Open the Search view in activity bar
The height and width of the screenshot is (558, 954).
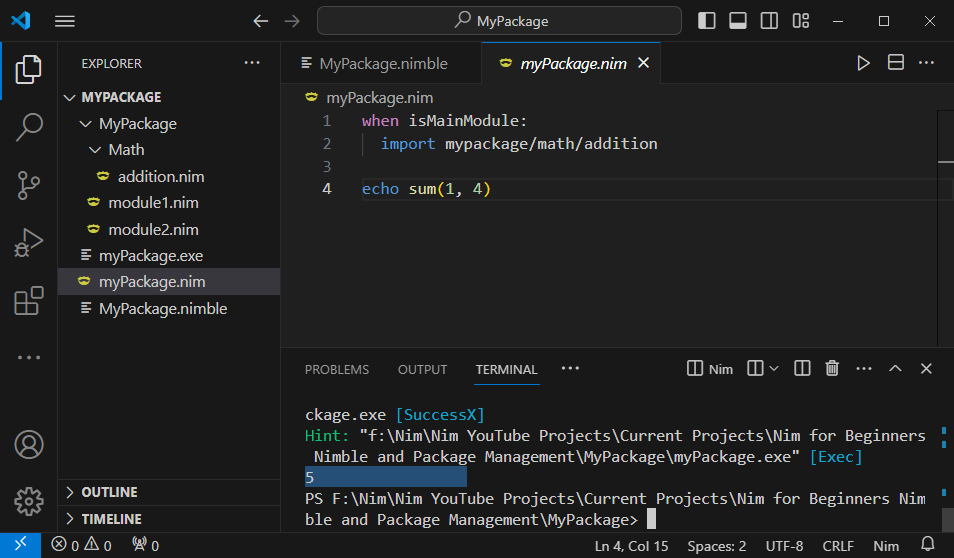(29, 127)
